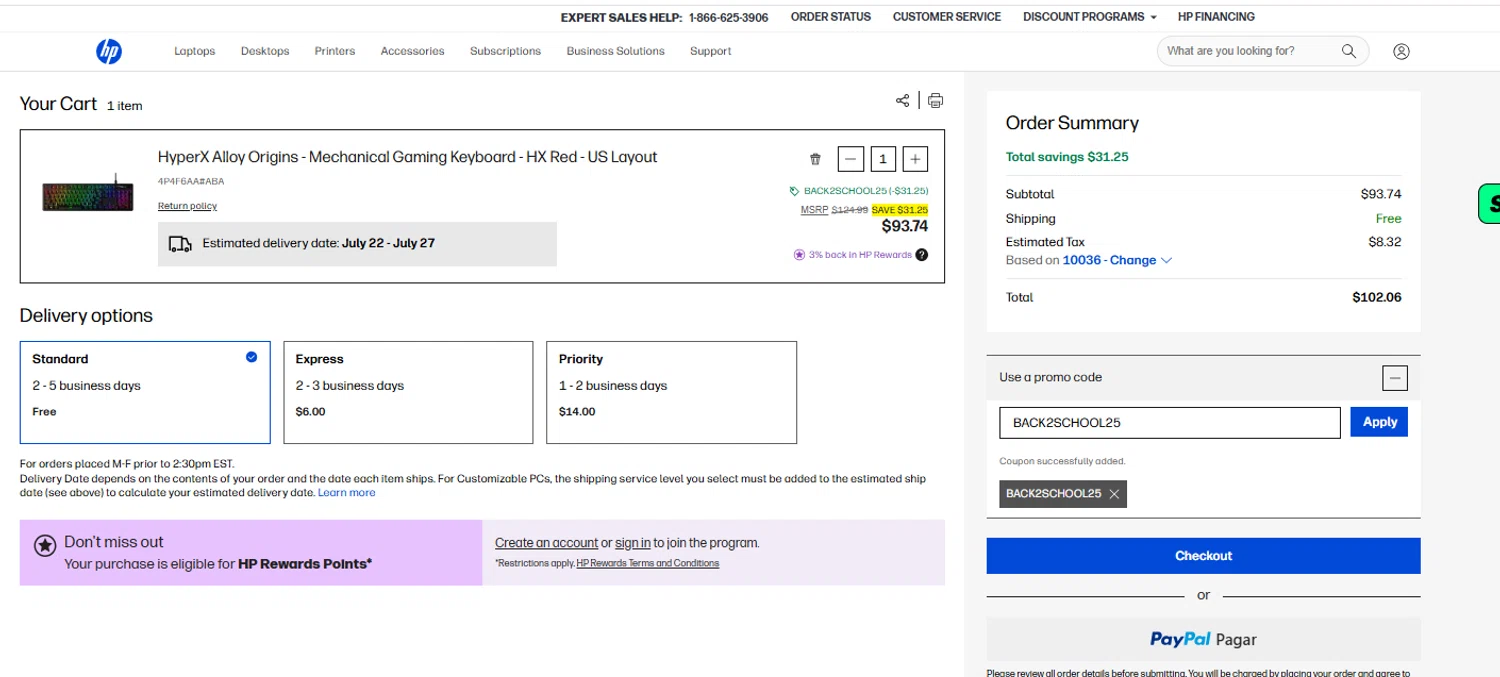Click the 3% back in HP Rewards text

(860, 255)
